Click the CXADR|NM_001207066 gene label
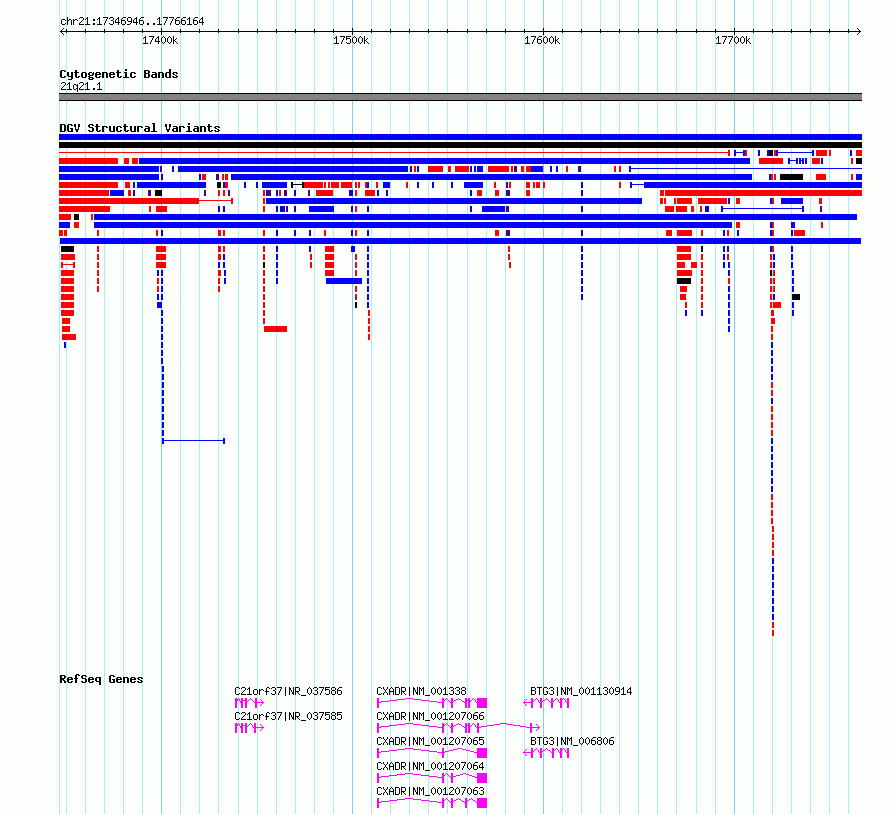 tap(430, 716)
